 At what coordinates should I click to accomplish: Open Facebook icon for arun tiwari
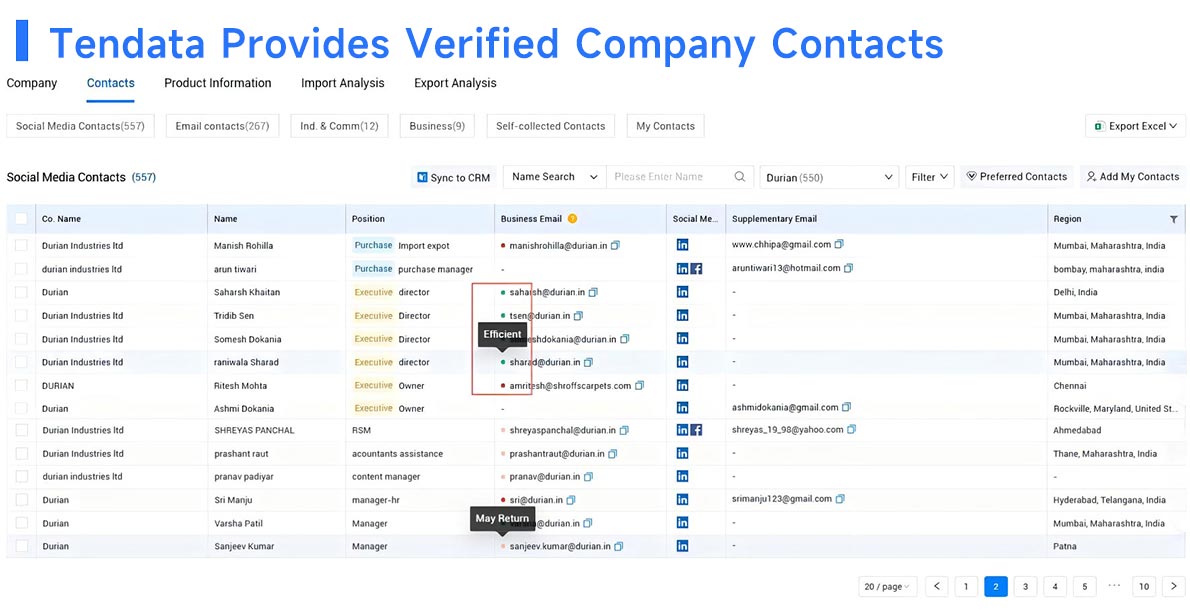click(696, 269)
